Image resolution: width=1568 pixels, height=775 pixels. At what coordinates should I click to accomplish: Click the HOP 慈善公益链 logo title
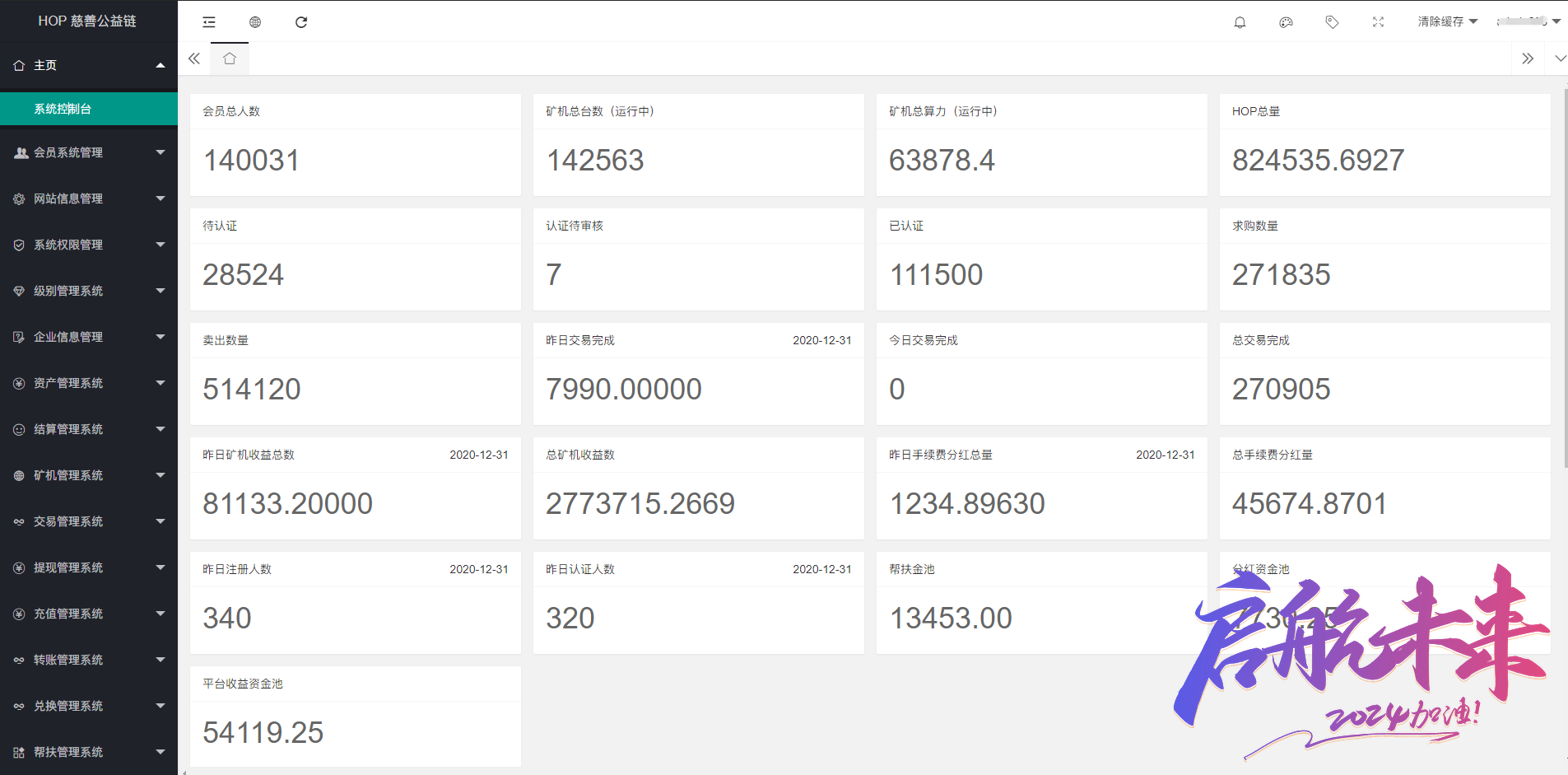tap(87, 21)
